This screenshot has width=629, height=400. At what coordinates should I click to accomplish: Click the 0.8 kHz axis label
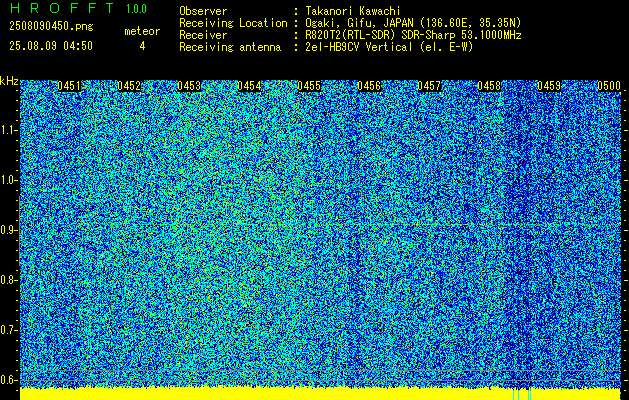click(x=8, y=280)
